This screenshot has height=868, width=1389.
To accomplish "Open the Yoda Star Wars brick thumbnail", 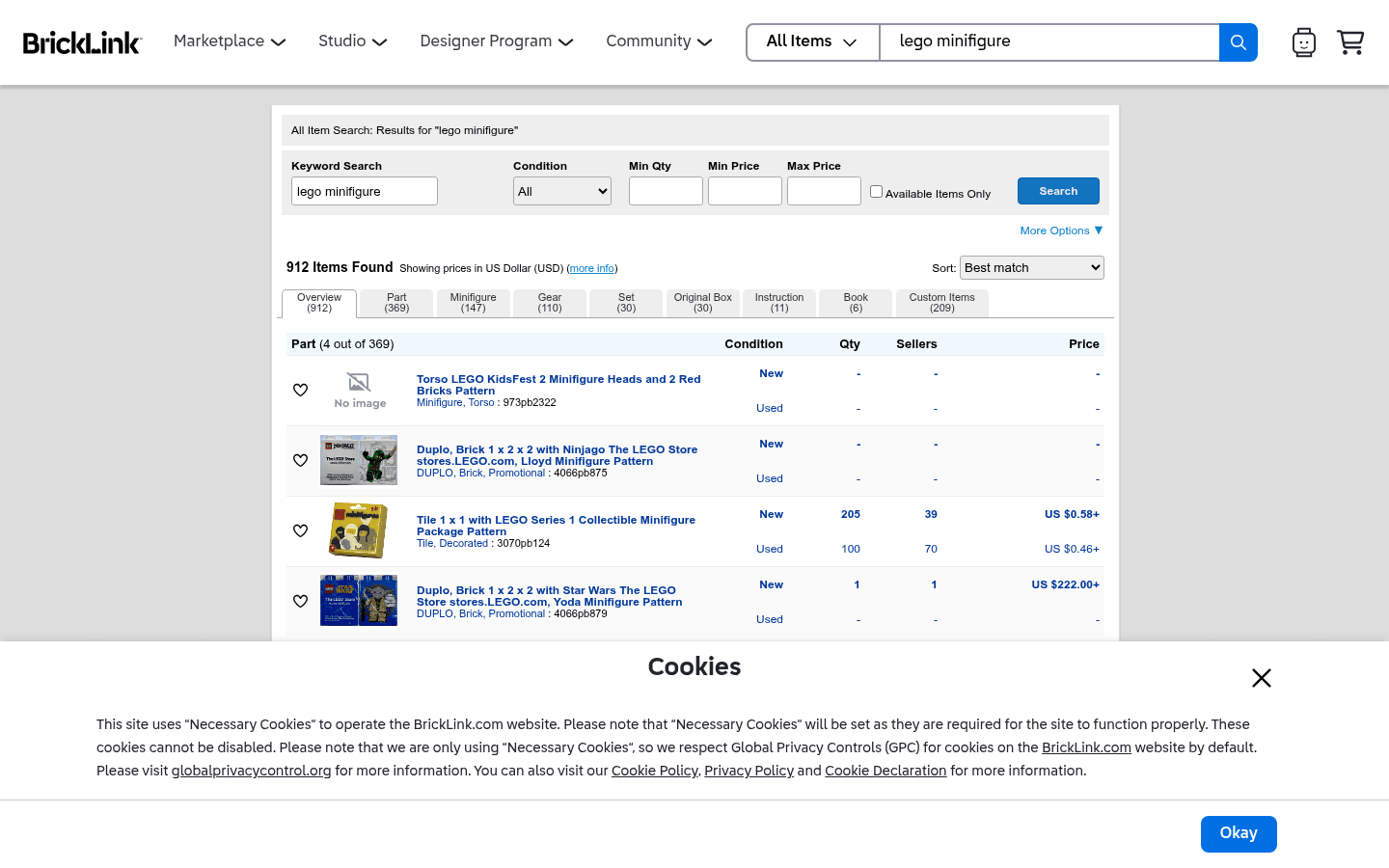I will point(359,601).
